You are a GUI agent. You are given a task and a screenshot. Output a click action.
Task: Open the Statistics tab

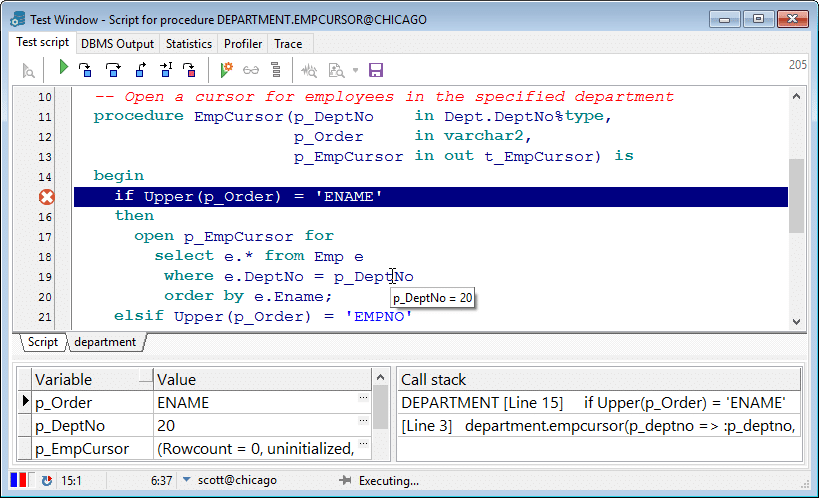point(189,44)
